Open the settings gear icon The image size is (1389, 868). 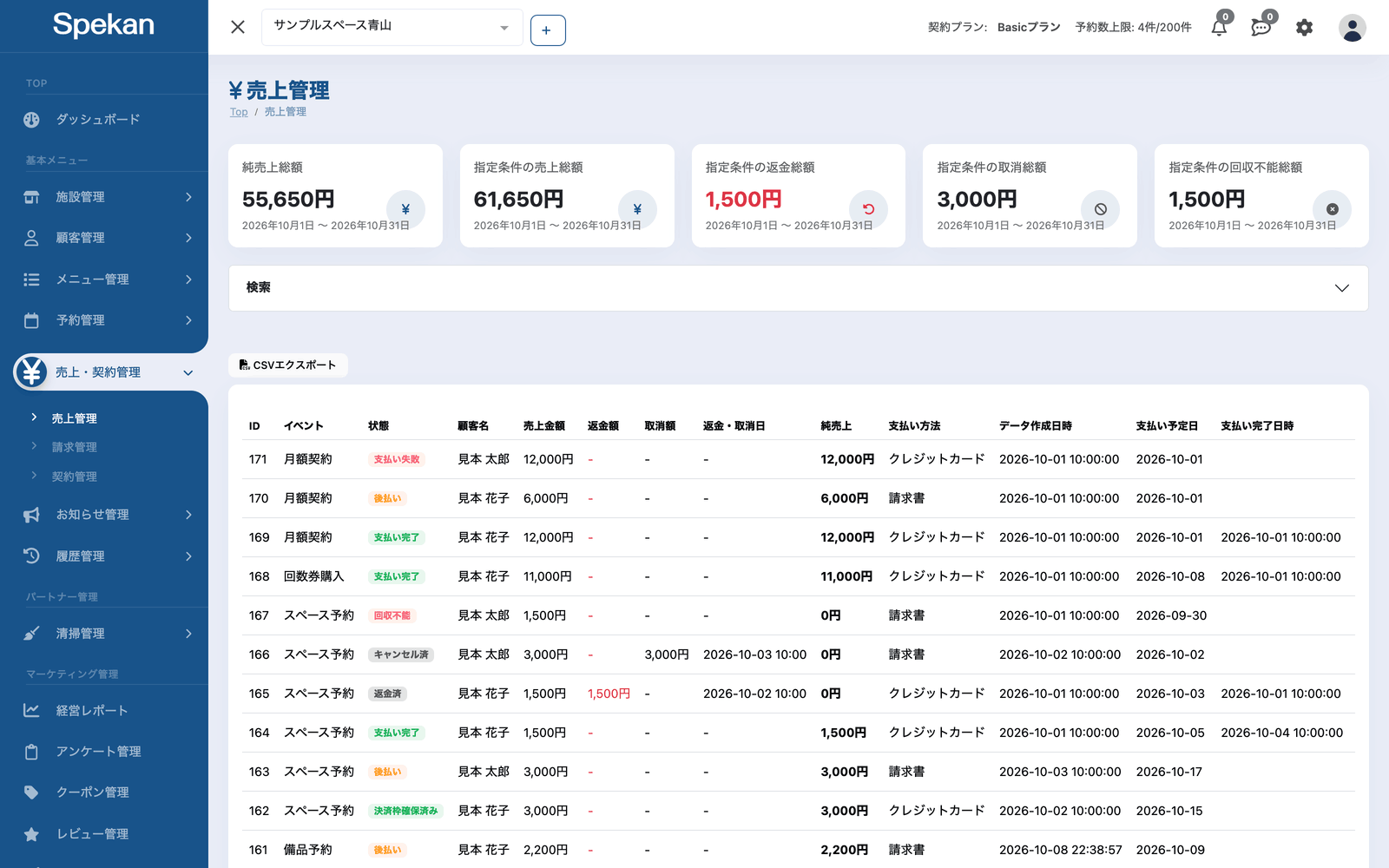tap(1304, 28)
